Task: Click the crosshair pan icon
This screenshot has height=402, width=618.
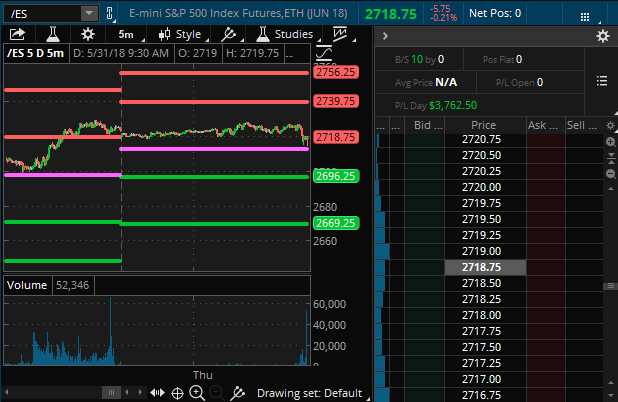Action: pos(177,393)
